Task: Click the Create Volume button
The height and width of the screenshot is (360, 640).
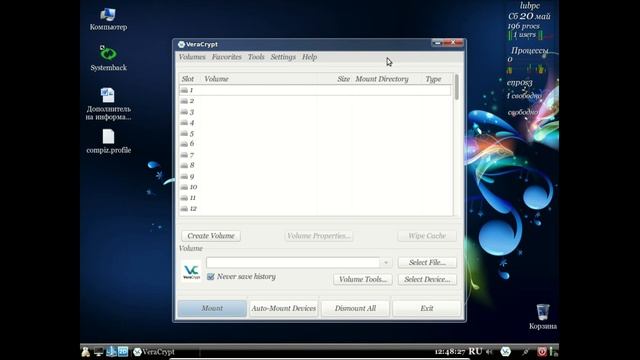Action: point(211,236)
